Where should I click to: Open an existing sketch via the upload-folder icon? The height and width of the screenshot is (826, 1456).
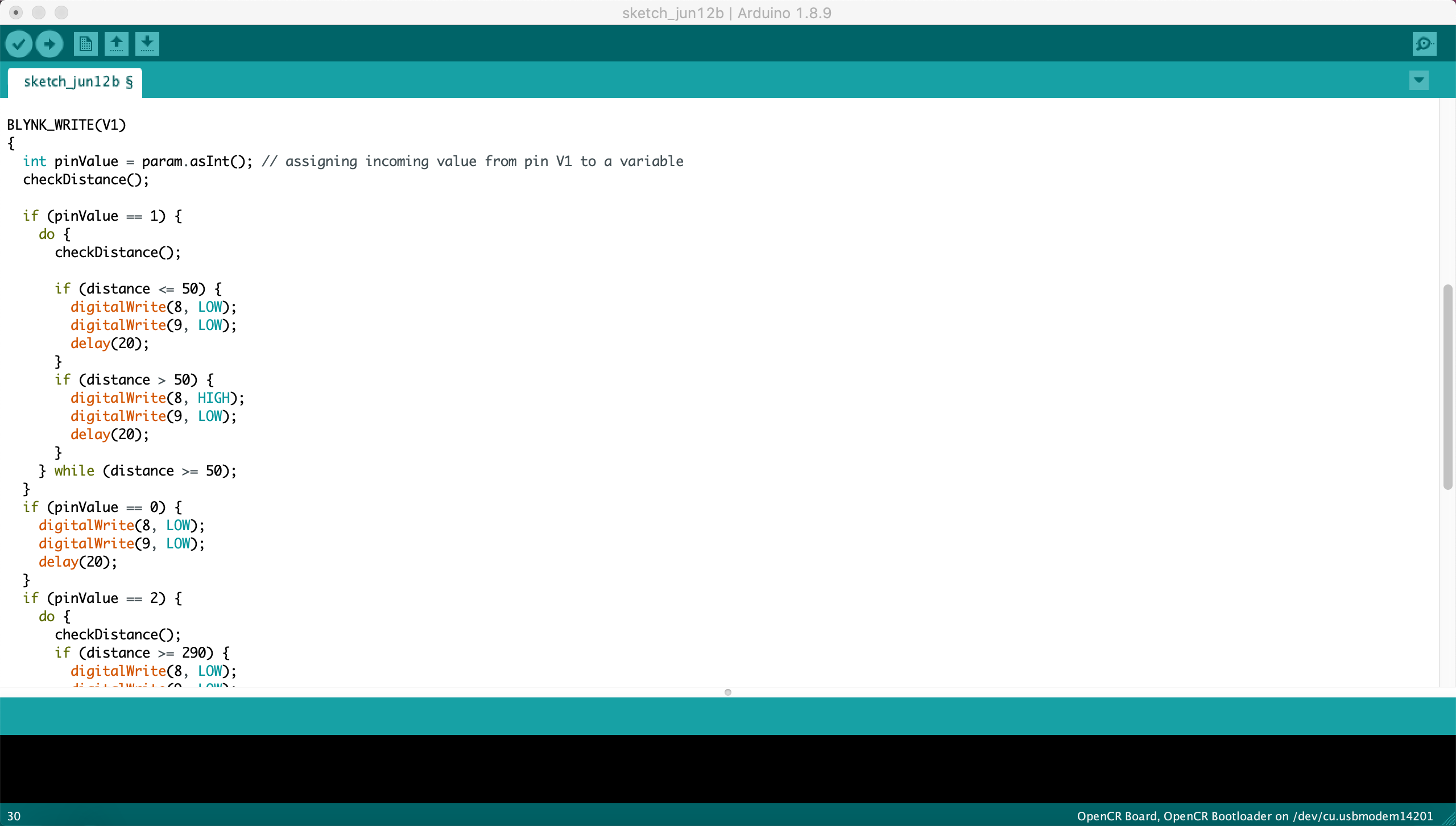coord(116,43)
